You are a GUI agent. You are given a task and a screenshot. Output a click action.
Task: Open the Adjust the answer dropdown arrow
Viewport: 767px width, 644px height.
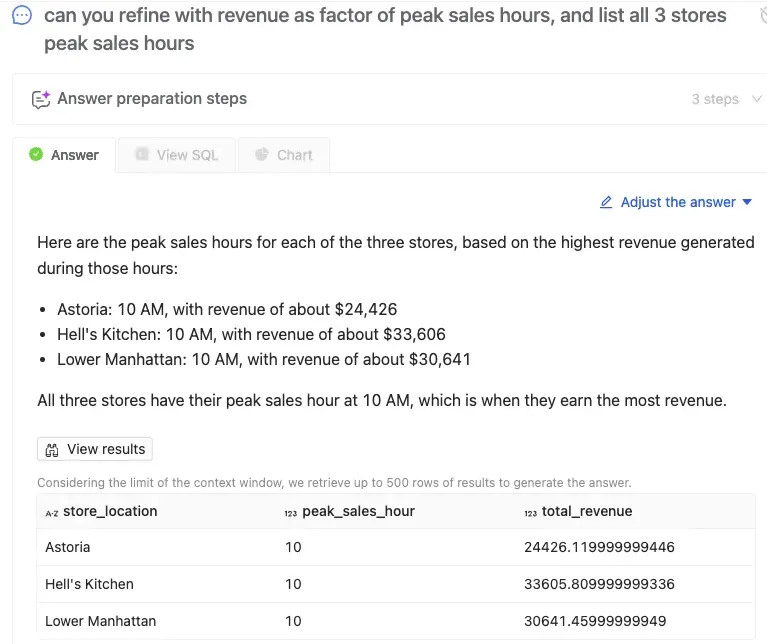(x=746, y=202)
